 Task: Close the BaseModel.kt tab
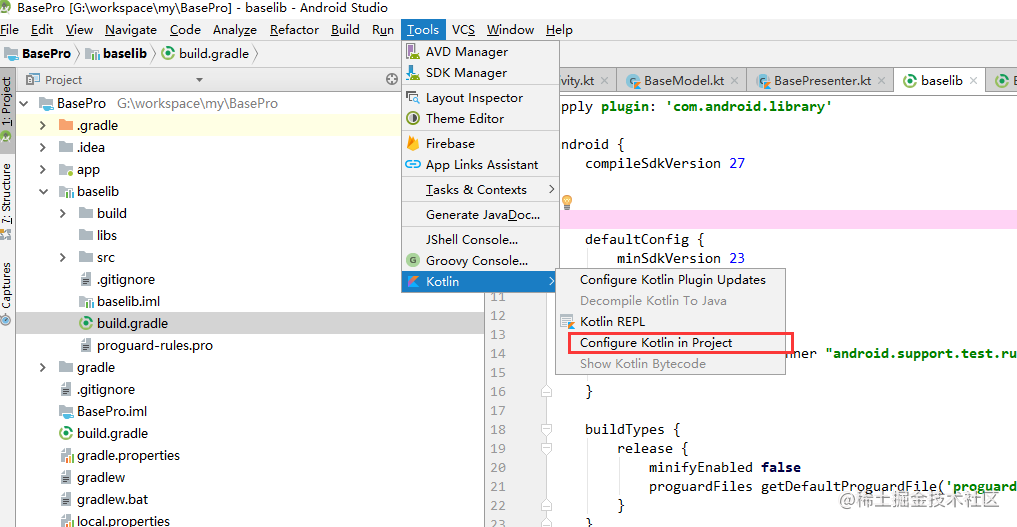coord(734,81)
